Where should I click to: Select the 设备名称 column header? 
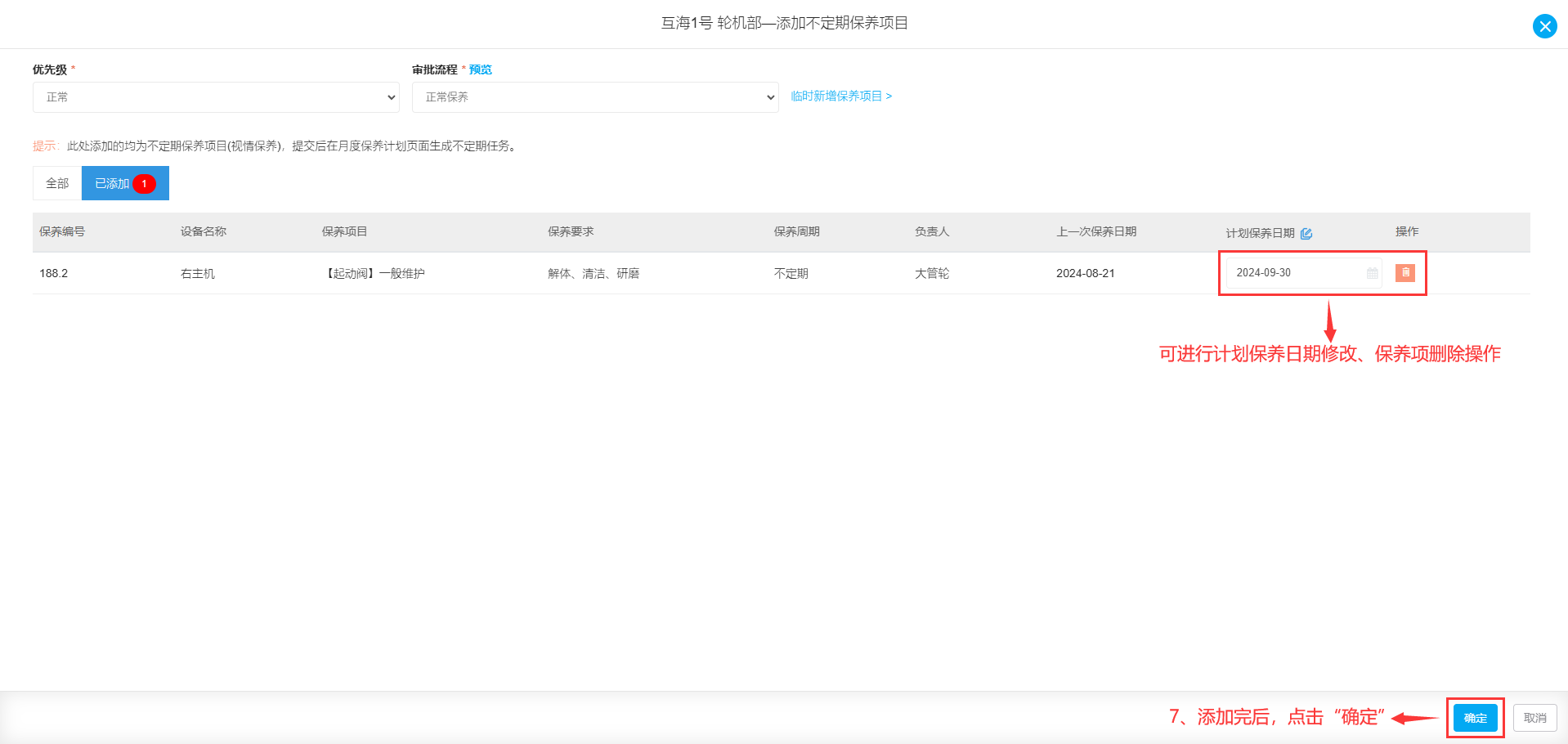(x=204, y=231)
